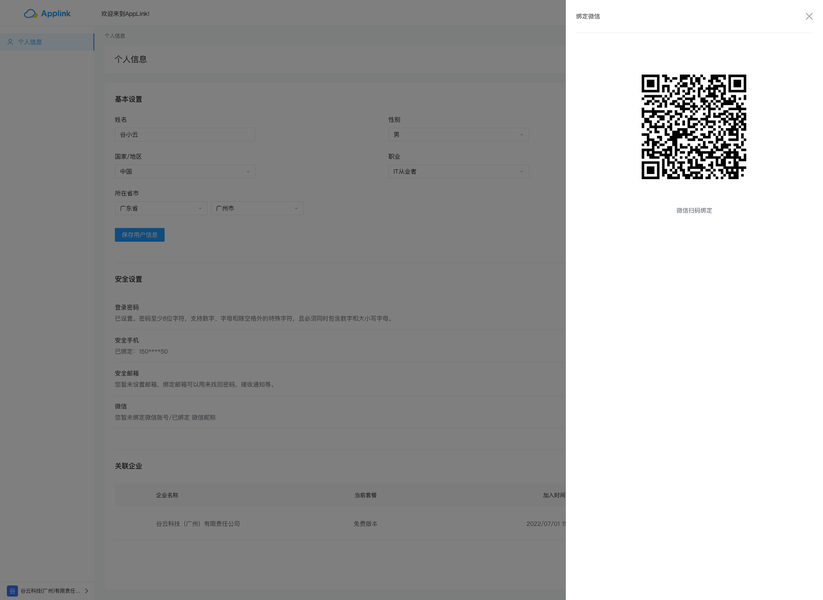The width and height of the screenshot is (823, 600).
Task: Expand the company switcher chevron at bottom left
Action: click(87, 591)
